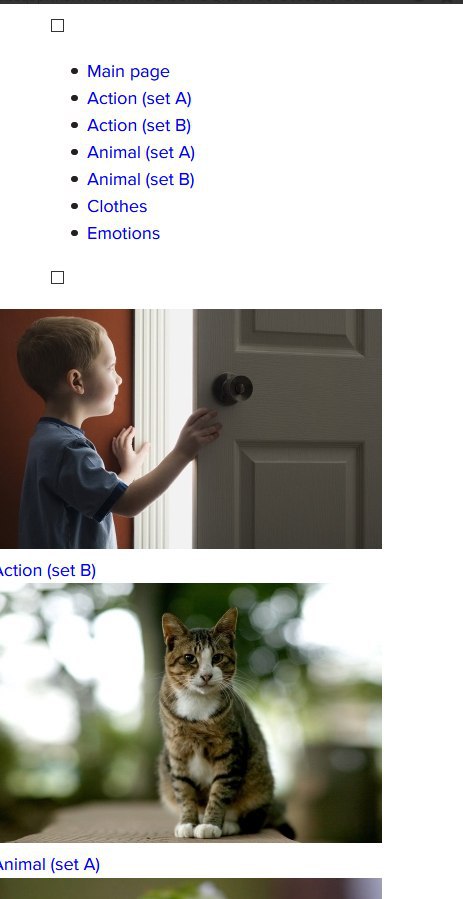Open the Emotions link
Image resolution: width=463 pixels, height=899 pixels.
tap(123, 233)
